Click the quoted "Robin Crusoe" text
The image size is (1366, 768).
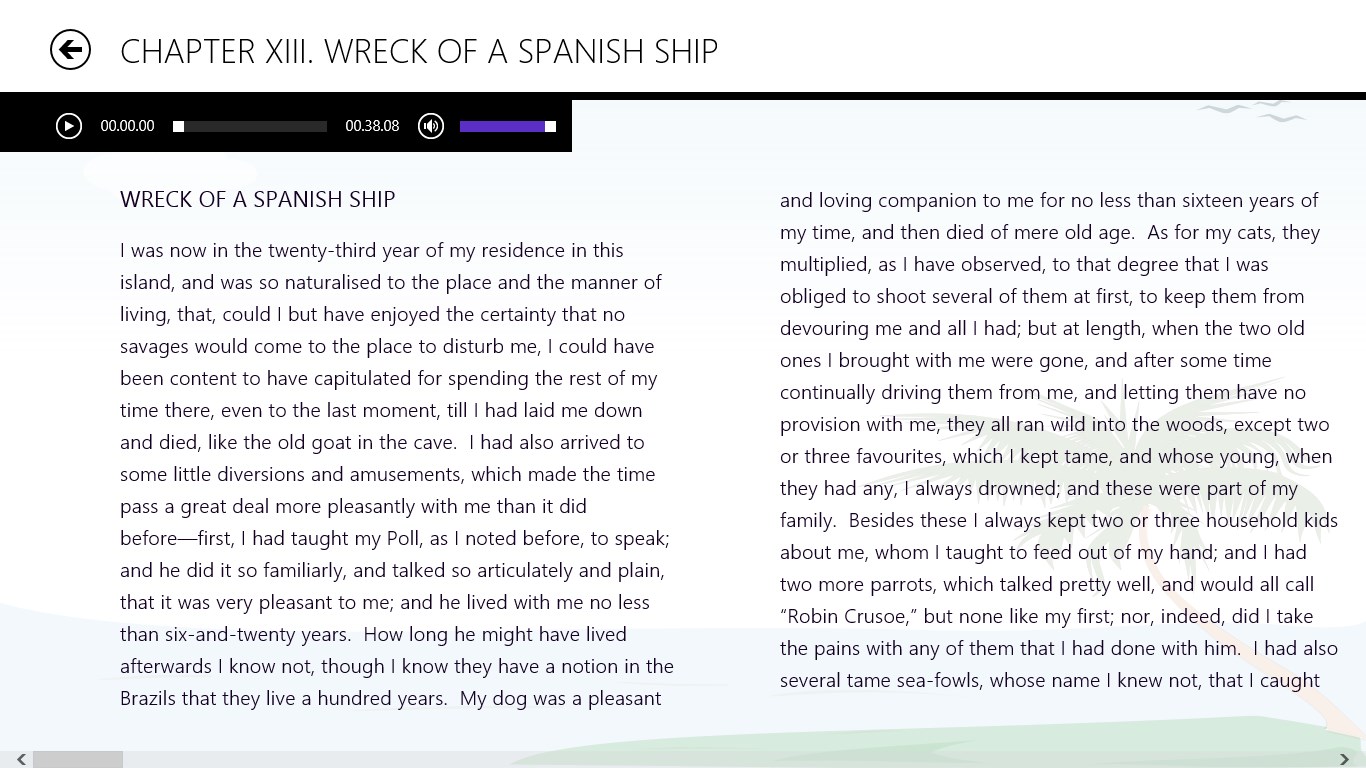point(850,616)
